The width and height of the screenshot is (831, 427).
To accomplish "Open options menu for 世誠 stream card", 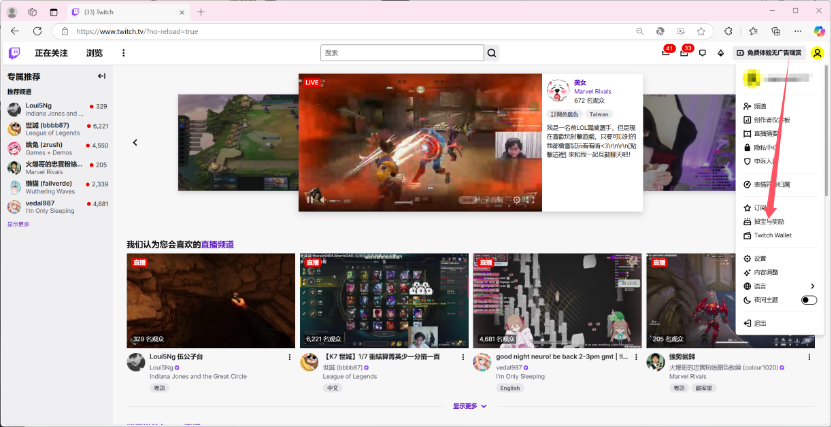I will tap(463, 357).
